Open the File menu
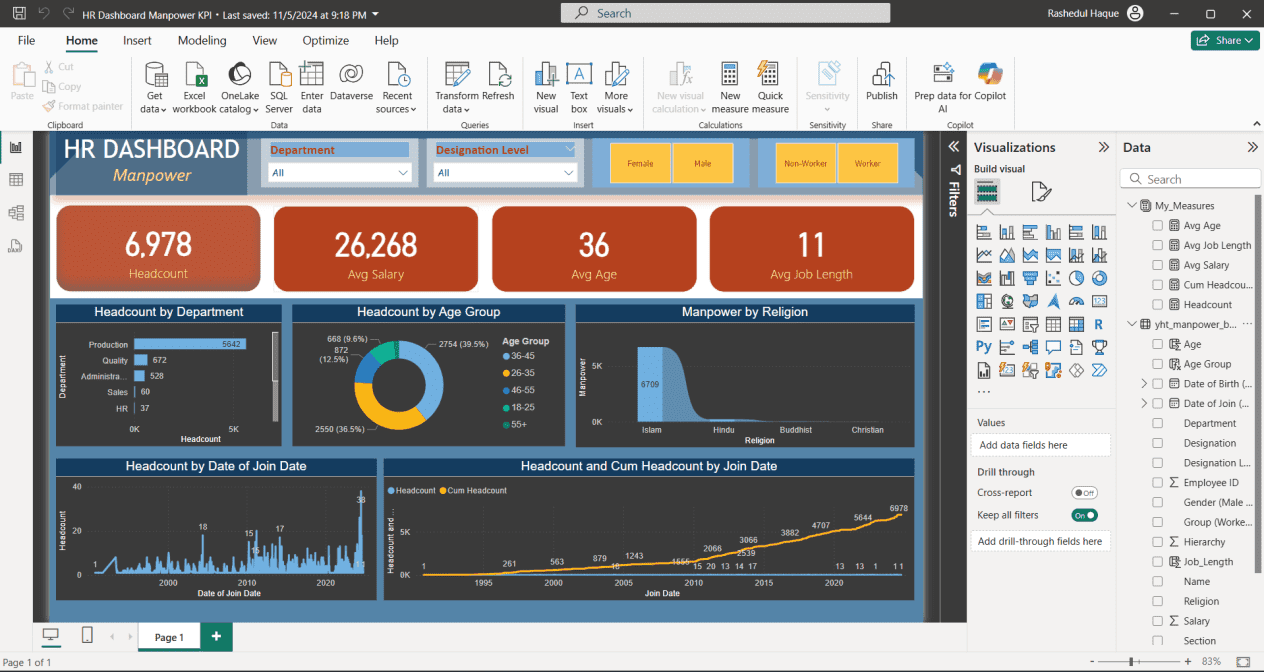This screenshot has height=672, width=1264. 26,41
